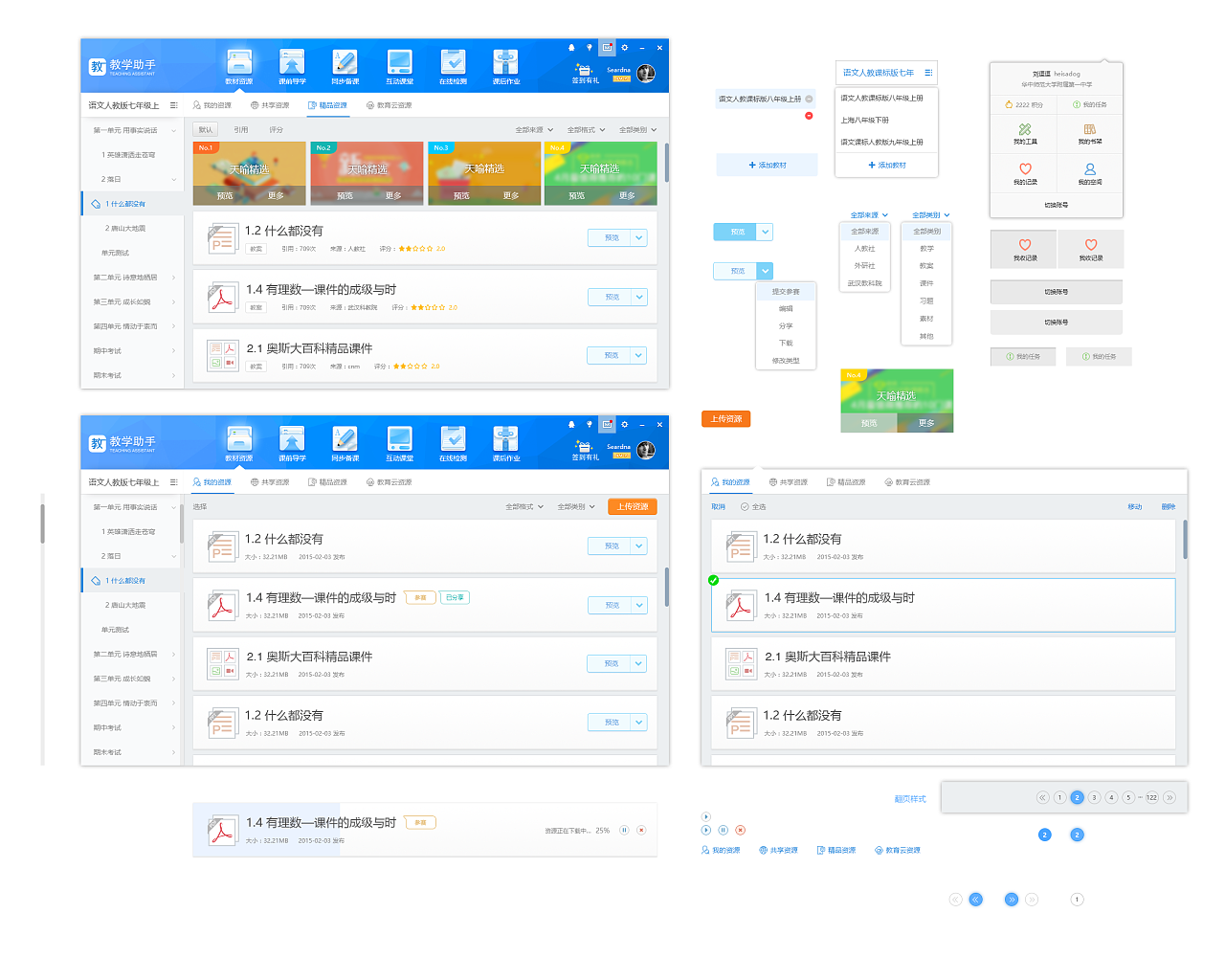This screenshot has width=1225, height=980.
Task: Open 互动课堂 in the 上传资源 window toolbar
Action: pos(399,444)
